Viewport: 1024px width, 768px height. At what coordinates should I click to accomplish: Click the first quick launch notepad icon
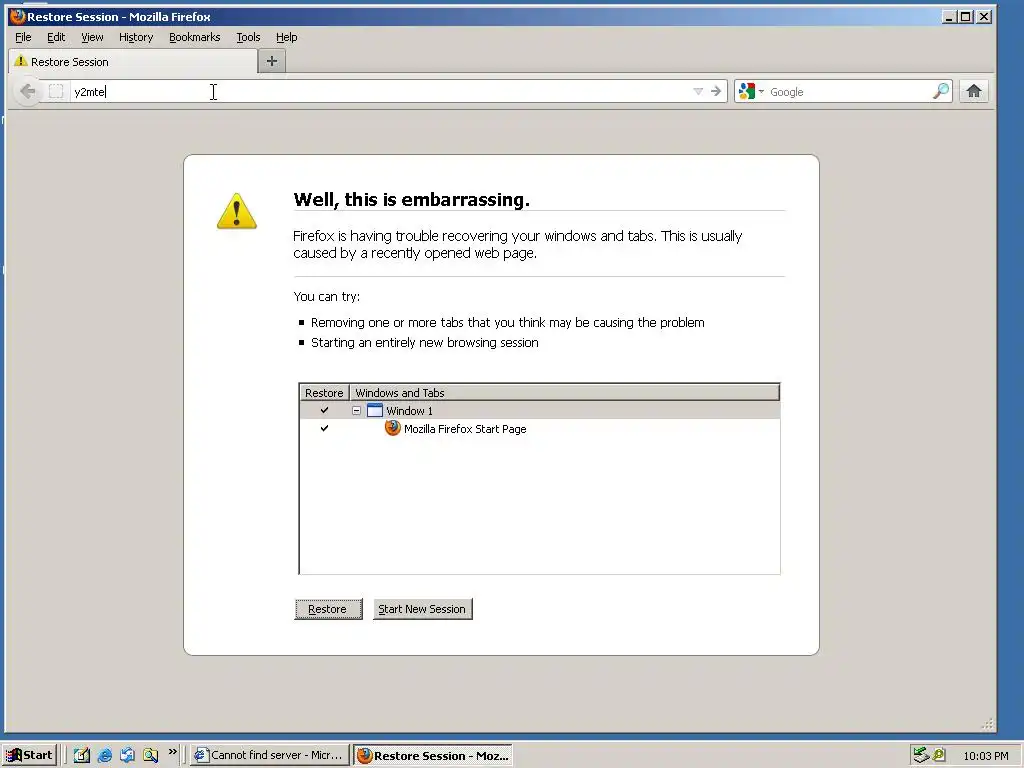(82, 755)
